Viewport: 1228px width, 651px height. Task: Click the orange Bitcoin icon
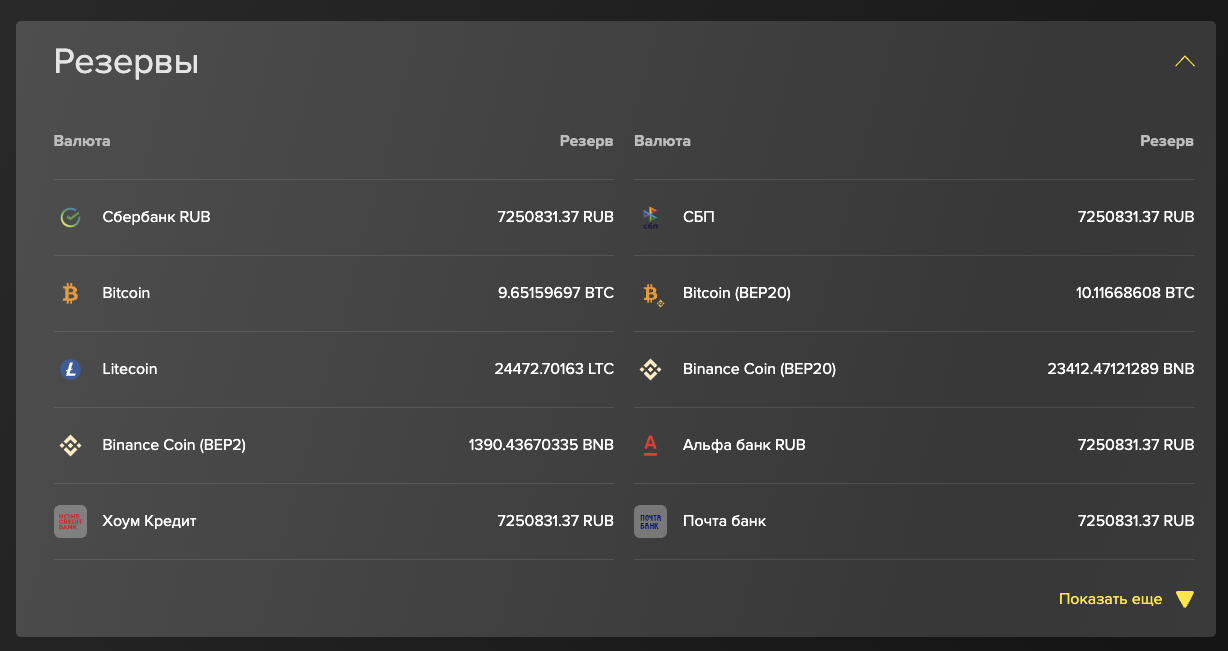click(70, 293)
